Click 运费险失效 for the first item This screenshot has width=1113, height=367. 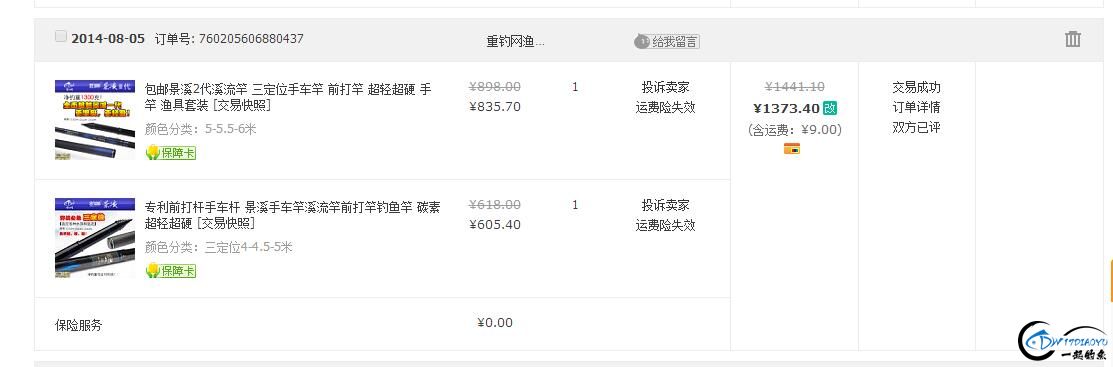[x=665, y=108]
